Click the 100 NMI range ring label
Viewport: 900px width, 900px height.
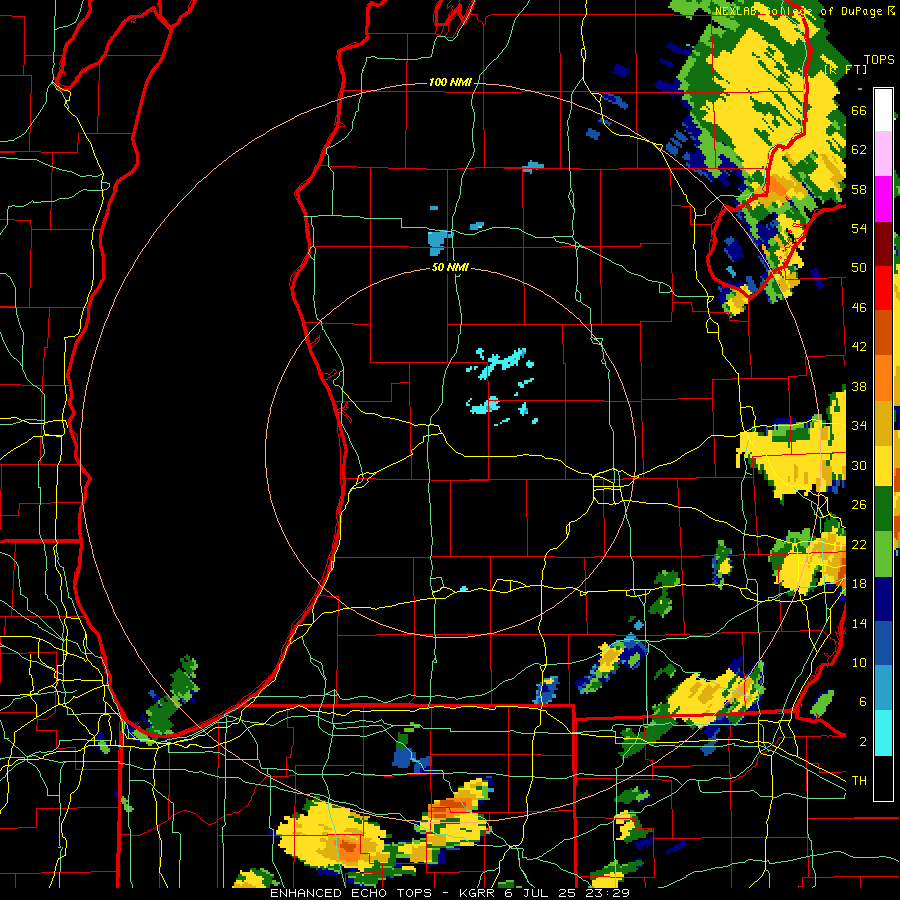[x=450, y=83]
